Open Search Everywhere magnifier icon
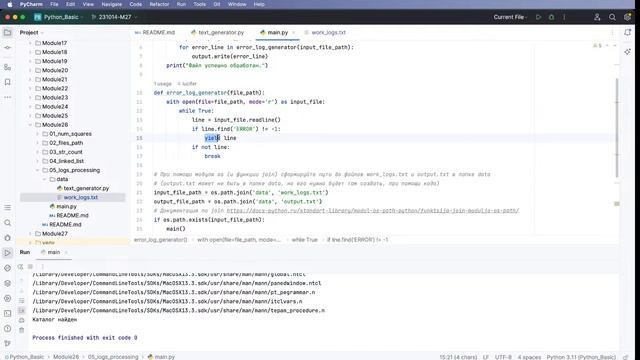 tap(612, 17)
